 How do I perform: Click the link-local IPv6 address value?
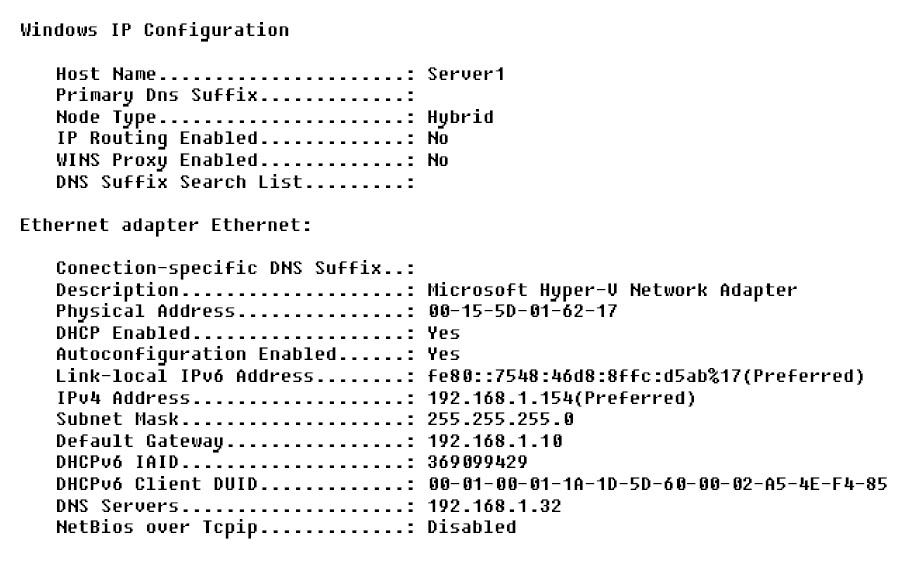tap(645, 376)
